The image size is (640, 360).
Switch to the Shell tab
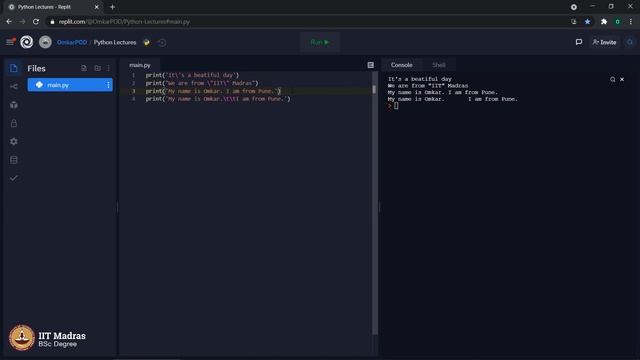[x=439, y=65]
